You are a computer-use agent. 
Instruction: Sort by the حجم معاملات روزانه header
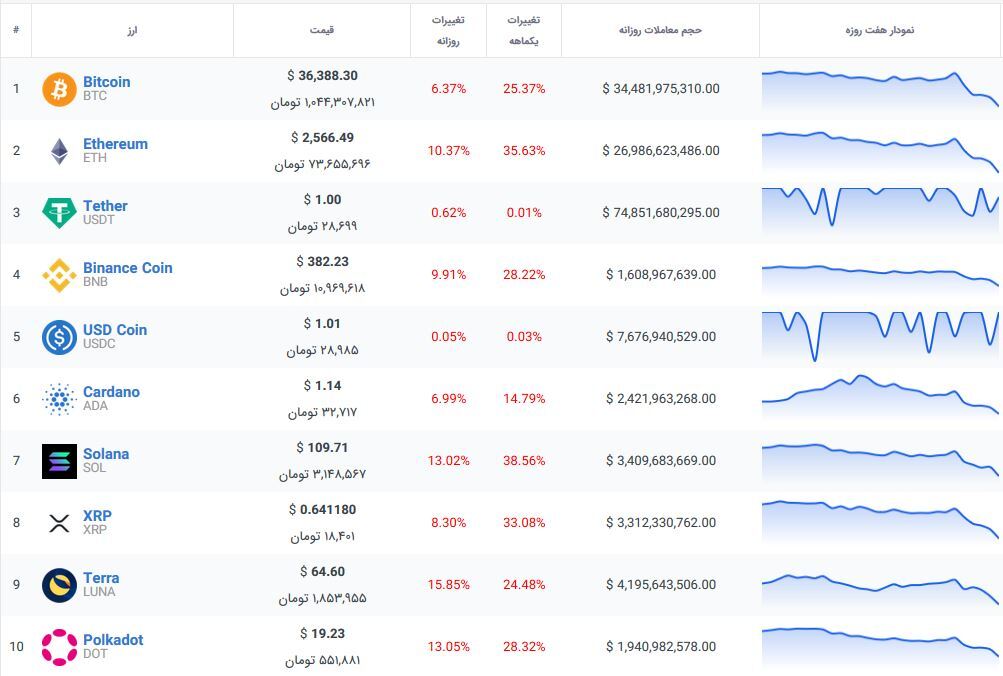[x=660, y=30]
